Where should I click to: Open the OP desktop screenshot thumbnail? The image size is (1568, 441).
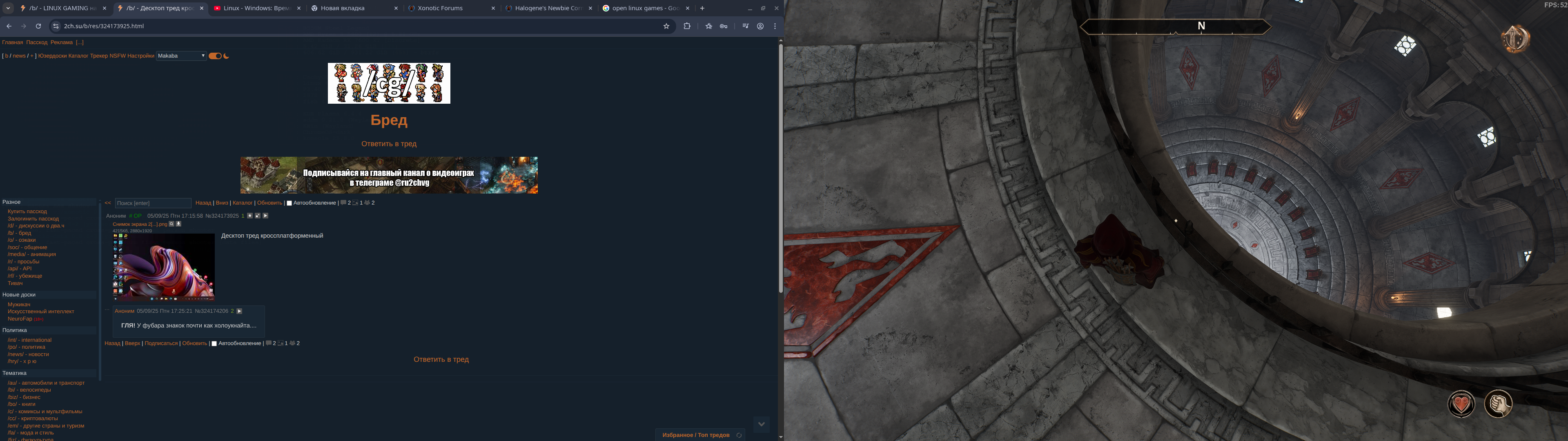(x=164, y=267)
